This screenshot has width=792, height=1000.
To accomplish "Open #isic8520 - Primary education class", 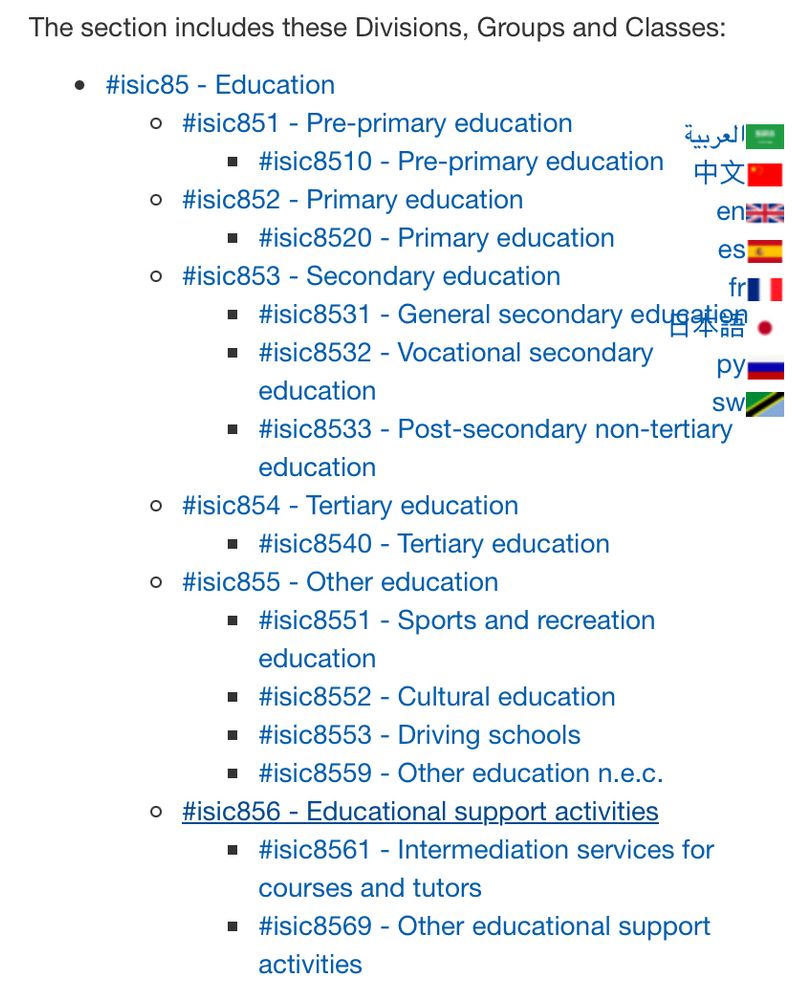I will tap(436, 239).
